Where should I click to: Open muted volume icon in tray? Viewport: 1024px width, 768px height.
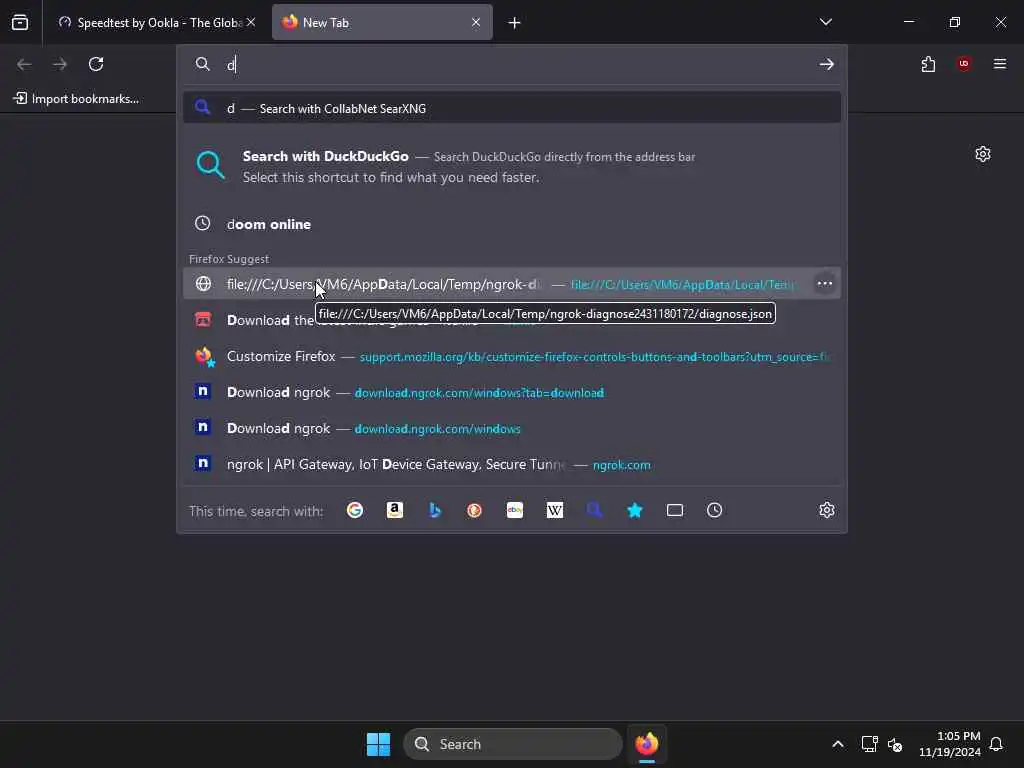click(x=895, y=744)
